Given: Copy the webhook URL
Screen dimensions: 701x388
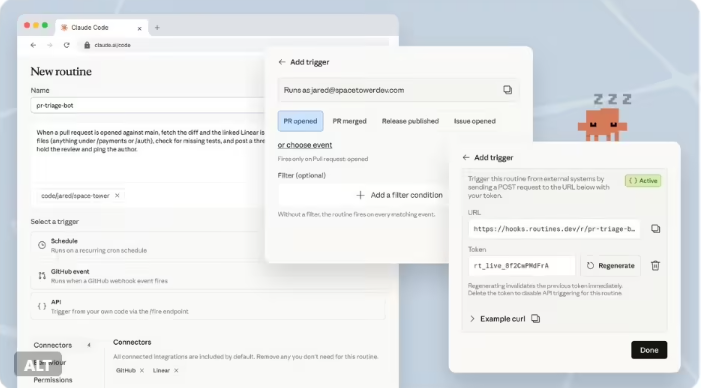Looking at the screenshot, I should [655, 229].
